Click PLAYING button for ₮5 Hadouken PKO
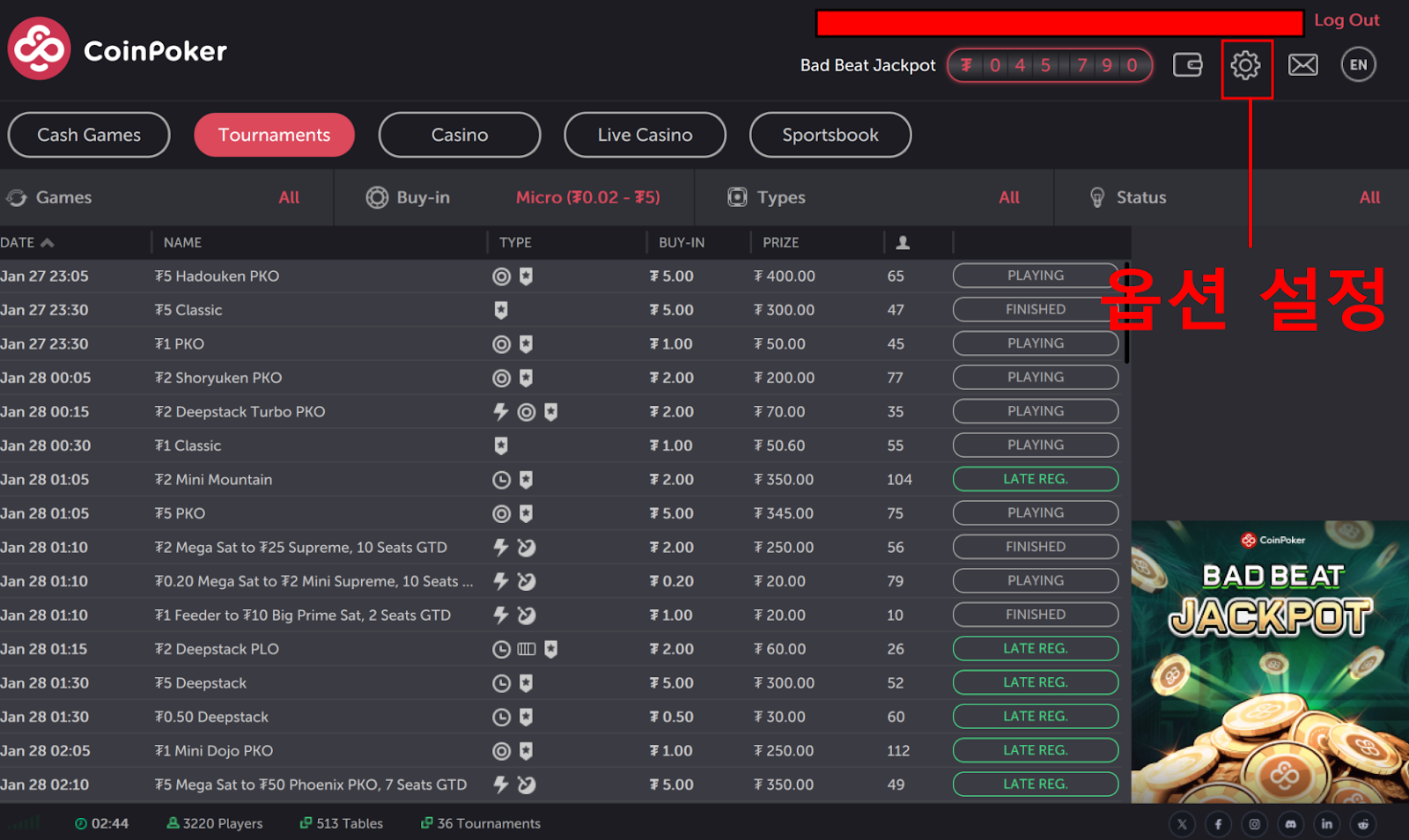The image size is (1409, 840). tap(1036, 276)
